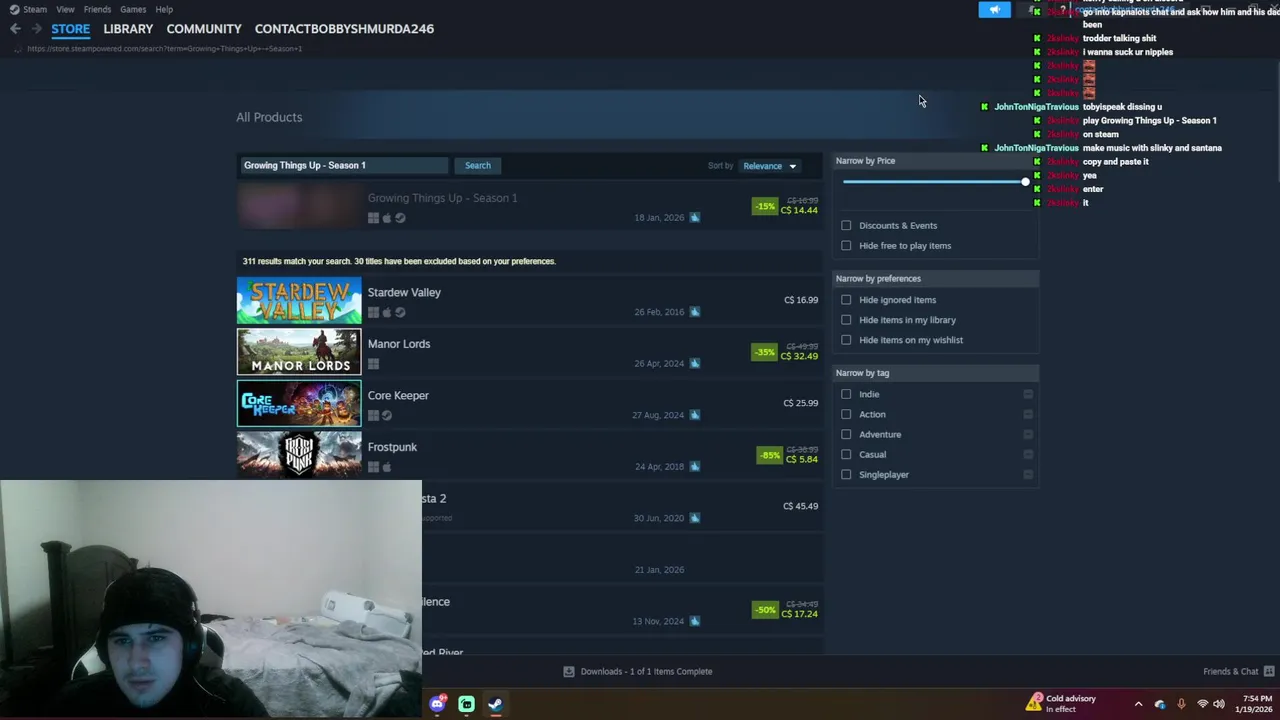Open Discord from the taskbar
This screenshot has height=720, width=1280.
click(x=437, y=704)
